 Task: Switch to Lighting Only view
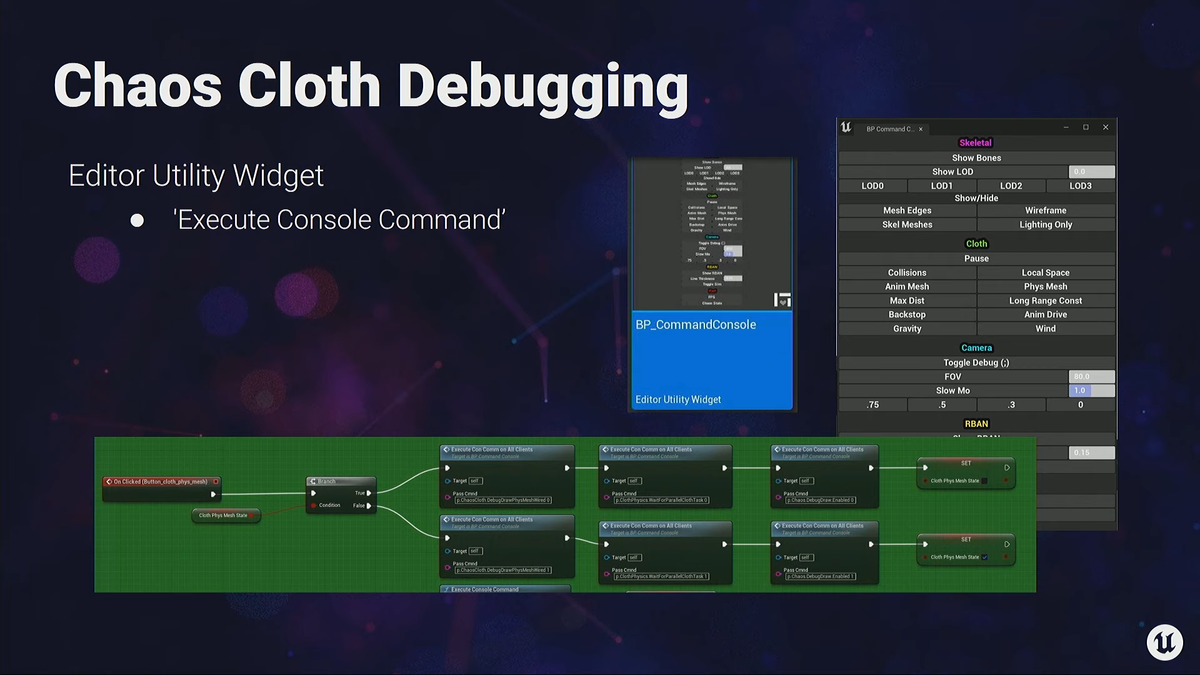(x=1046, y=224)
